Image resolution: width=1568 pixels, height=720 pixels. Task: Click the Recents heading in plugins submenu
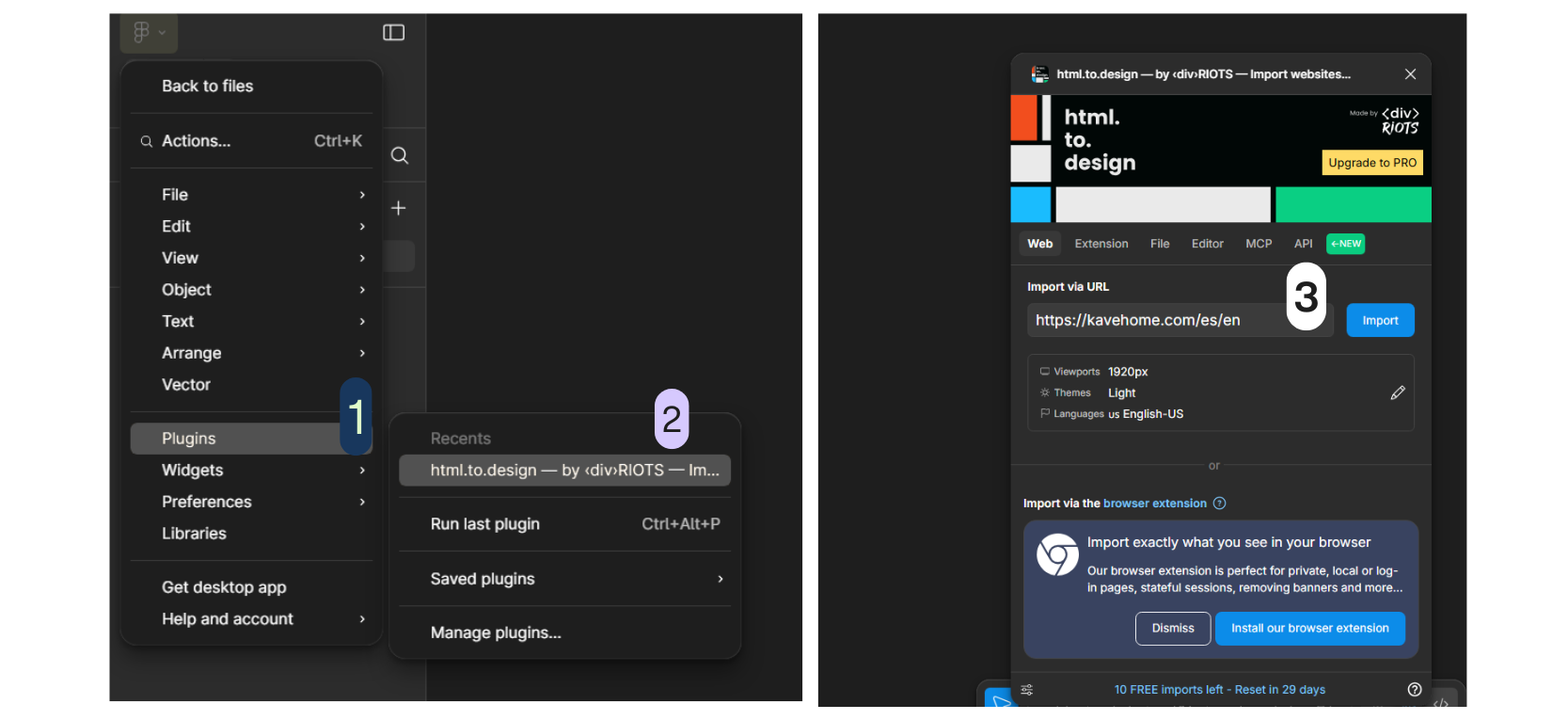(461, 439)
